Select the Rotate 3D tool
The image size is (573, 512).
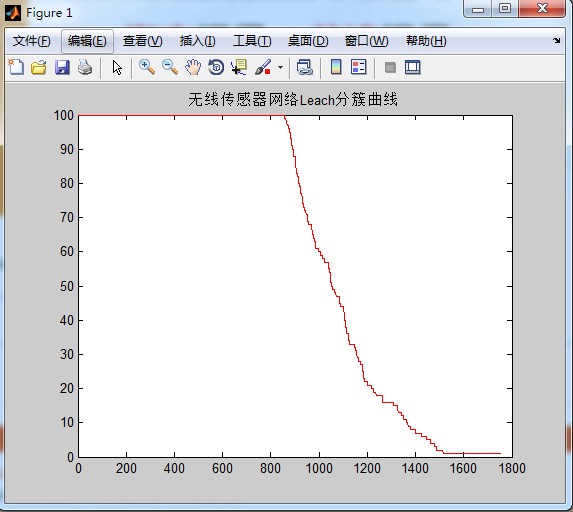(x=216, y=67)
